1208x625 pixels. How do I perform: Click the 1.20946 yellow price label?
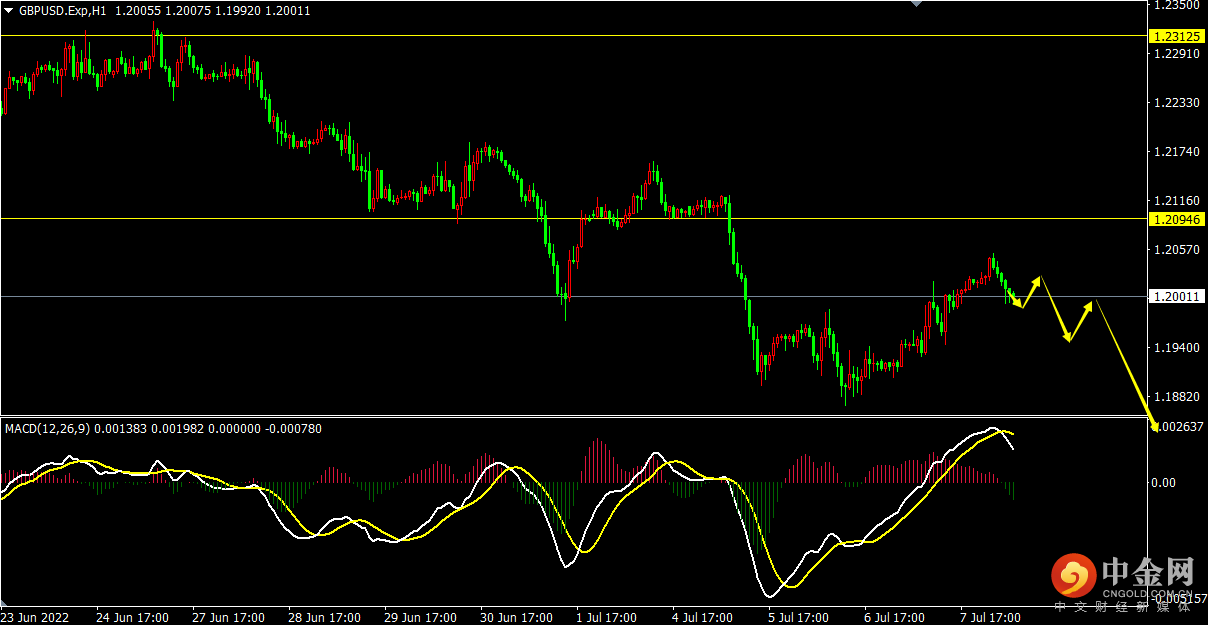1175,218
